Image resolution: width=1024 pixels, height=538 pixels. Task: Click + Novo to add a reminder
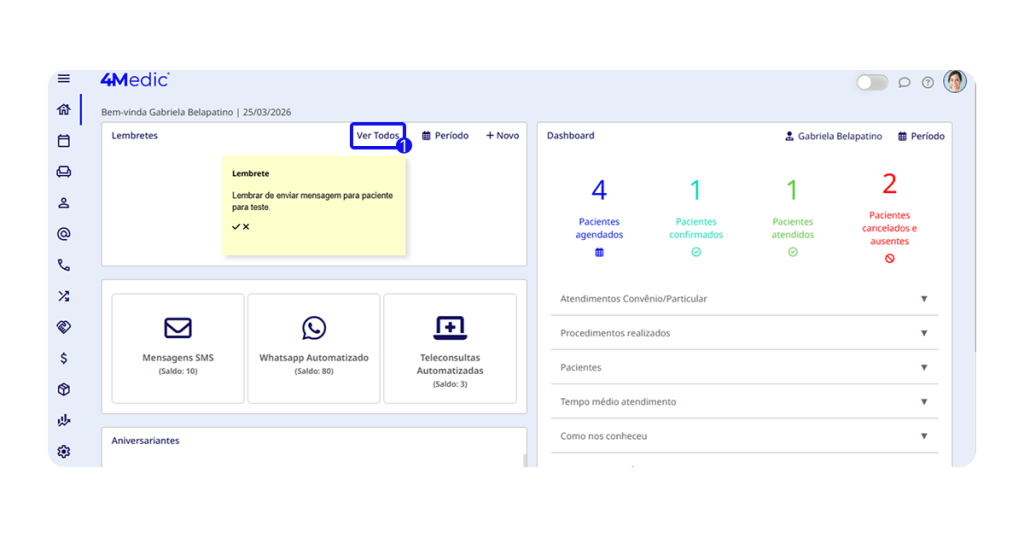point(502,136)
